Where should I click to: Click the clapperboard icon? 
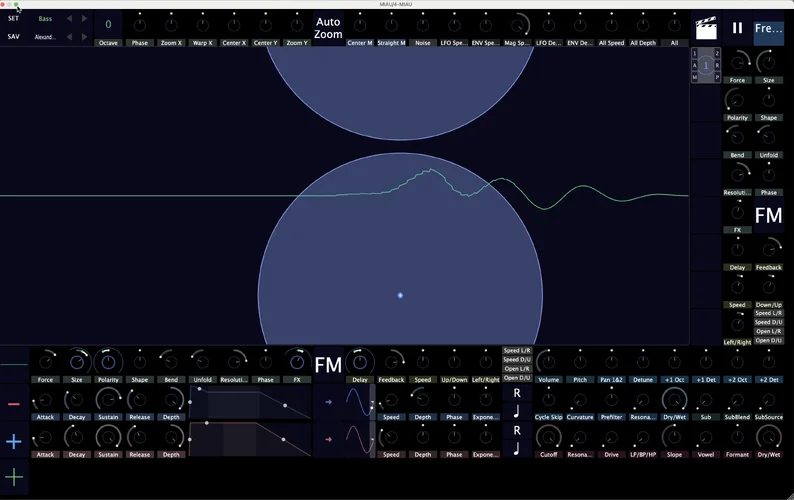(x=706, y=28)
